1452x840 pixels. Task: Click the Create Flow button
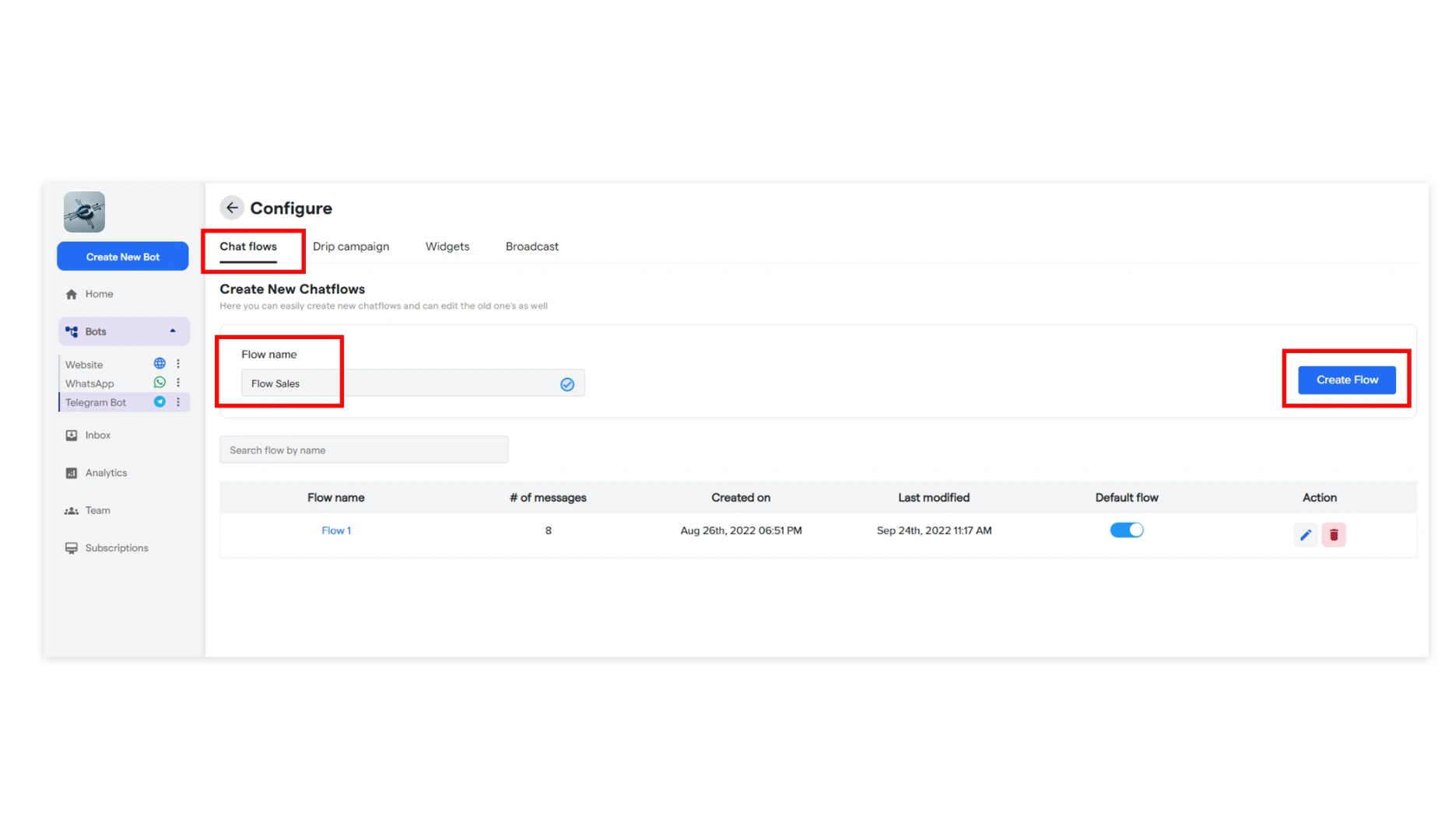[1347, 380]
